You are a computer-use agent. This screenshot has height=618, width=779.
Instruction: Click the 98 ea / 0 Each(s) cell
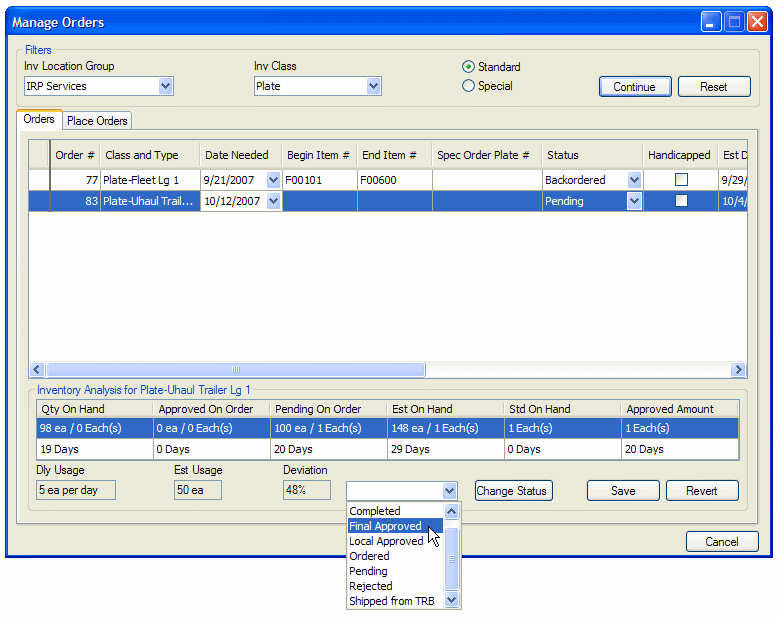click(x=94, y=428)
